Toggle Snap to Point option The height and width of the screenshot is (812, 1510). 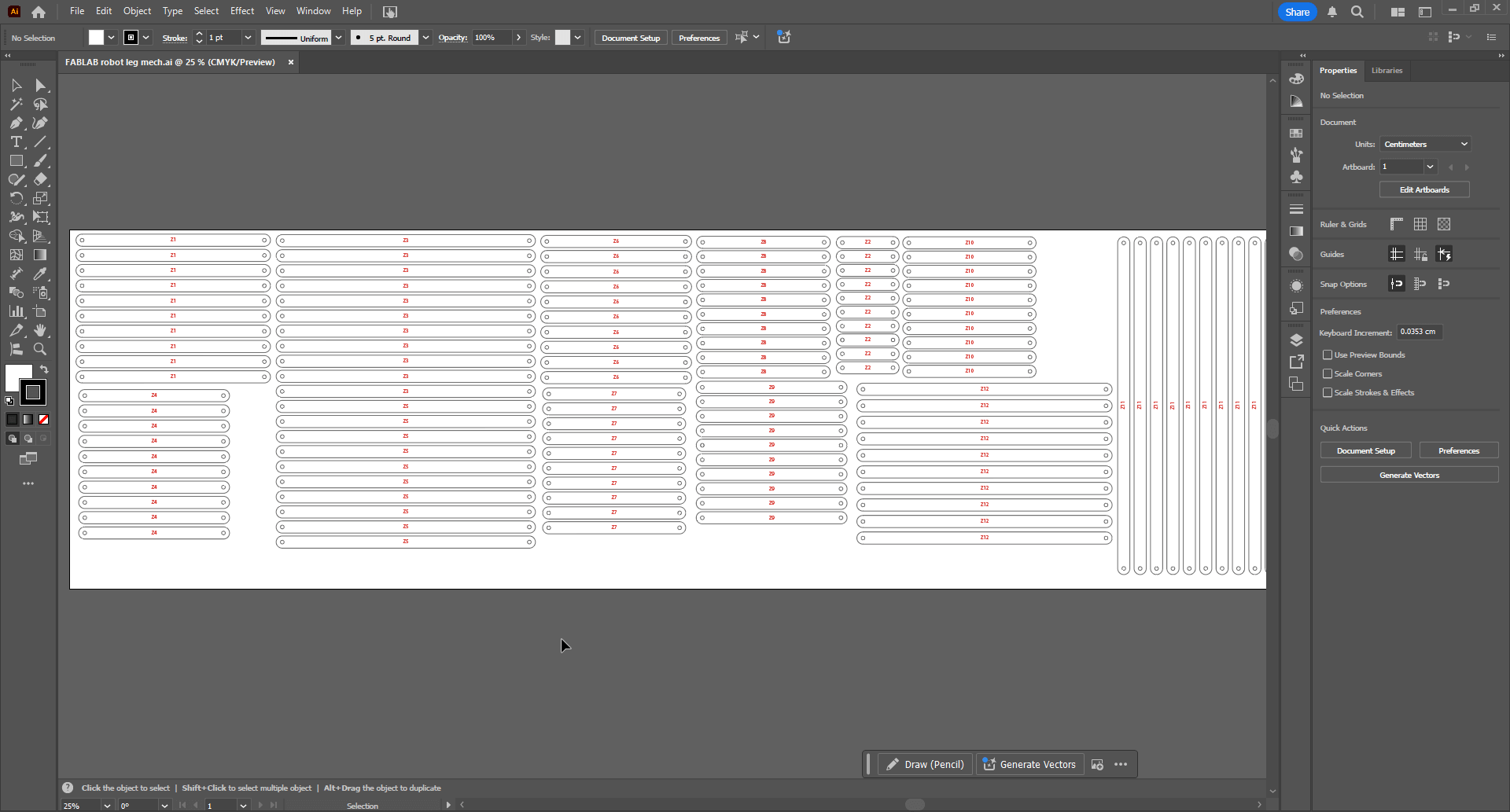click(1397, 284)
